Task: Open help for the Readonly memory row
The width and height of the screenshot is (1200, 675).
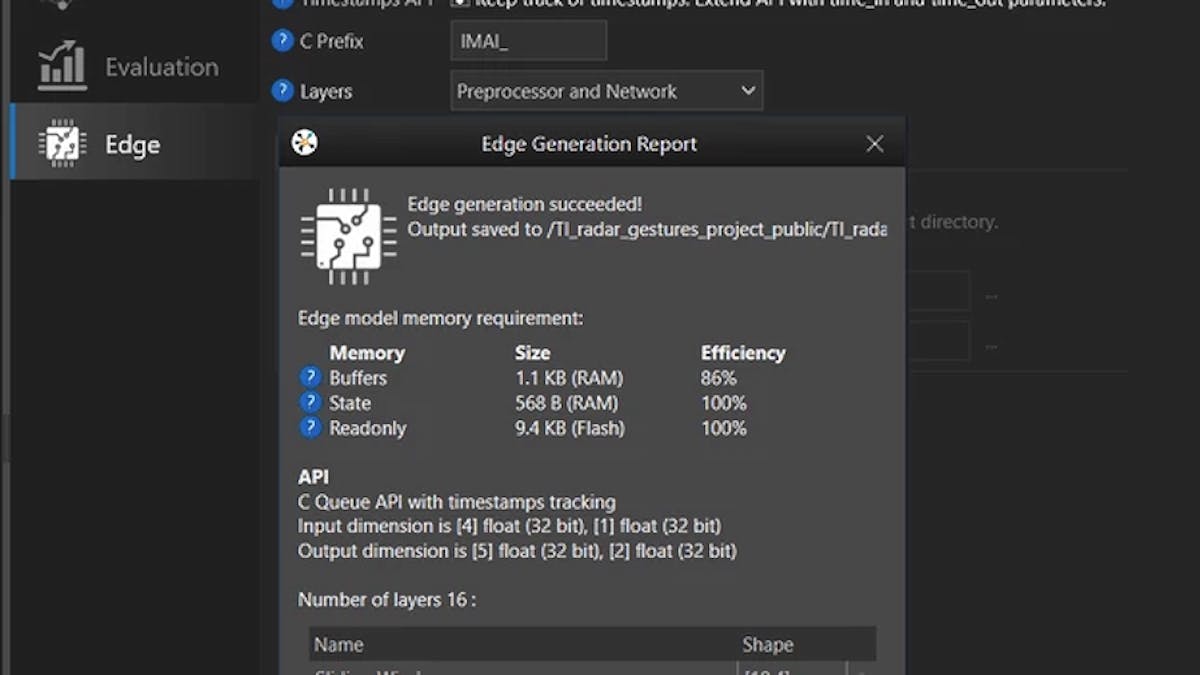Action: [310, 428]
